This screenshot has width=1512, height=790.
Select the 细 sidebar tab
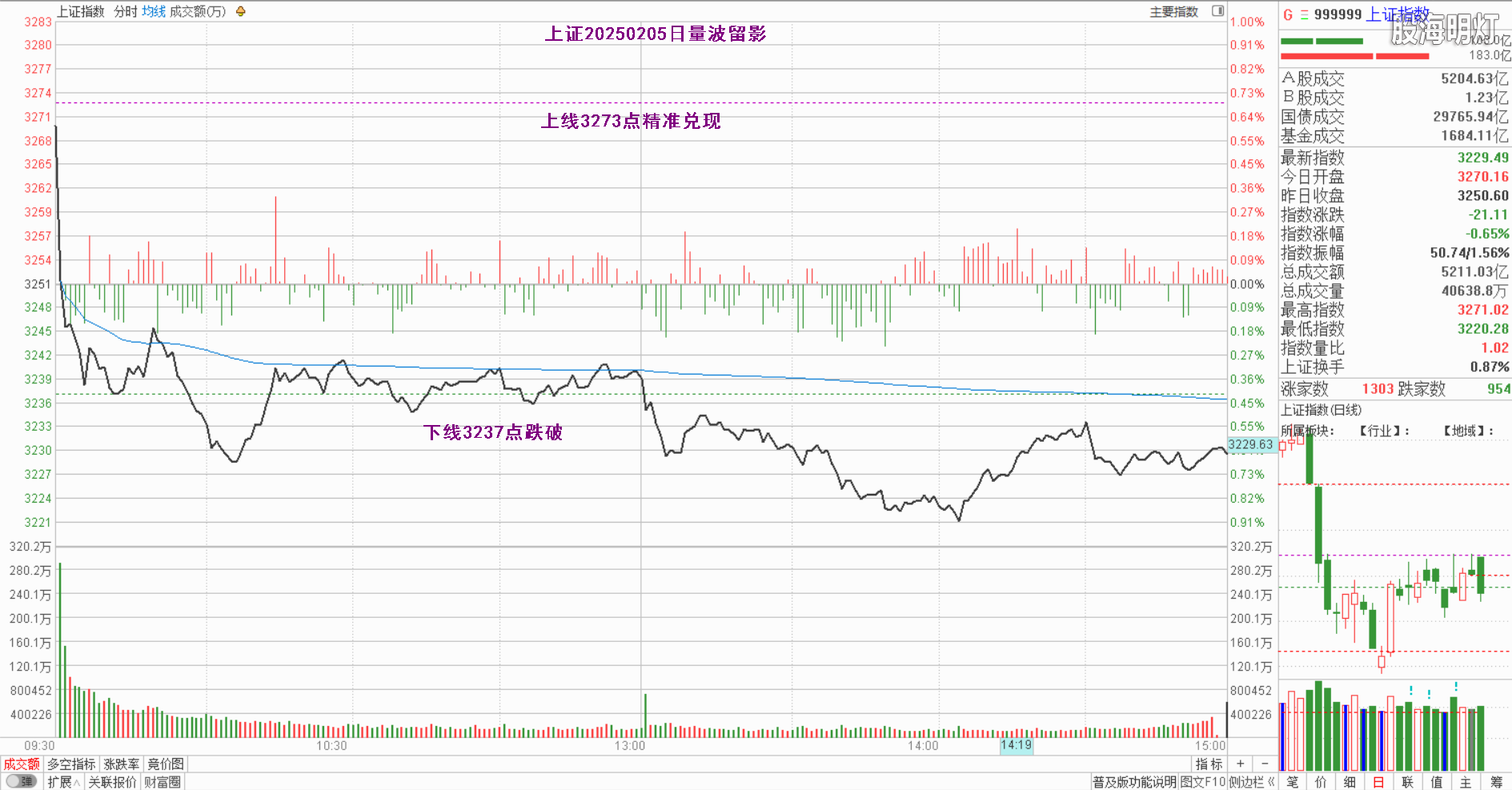pos(1350,782)
